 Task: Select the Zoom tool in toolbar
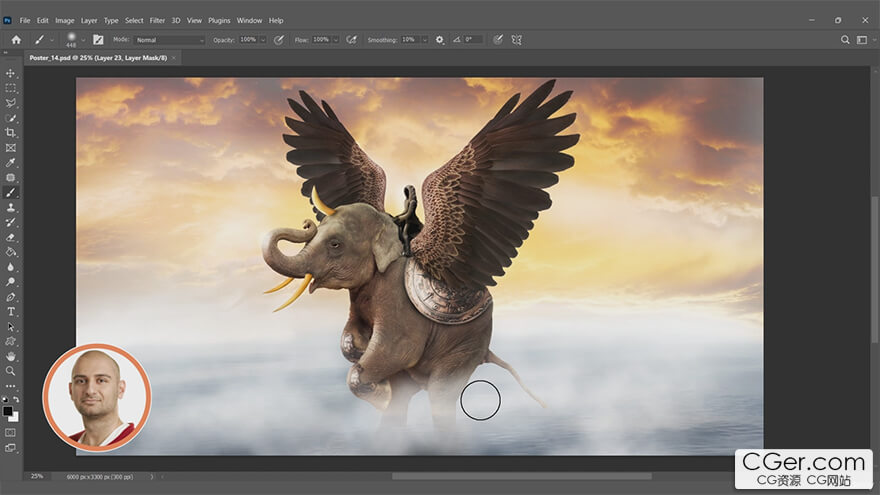pyautogui.click(x=11, y=370)
